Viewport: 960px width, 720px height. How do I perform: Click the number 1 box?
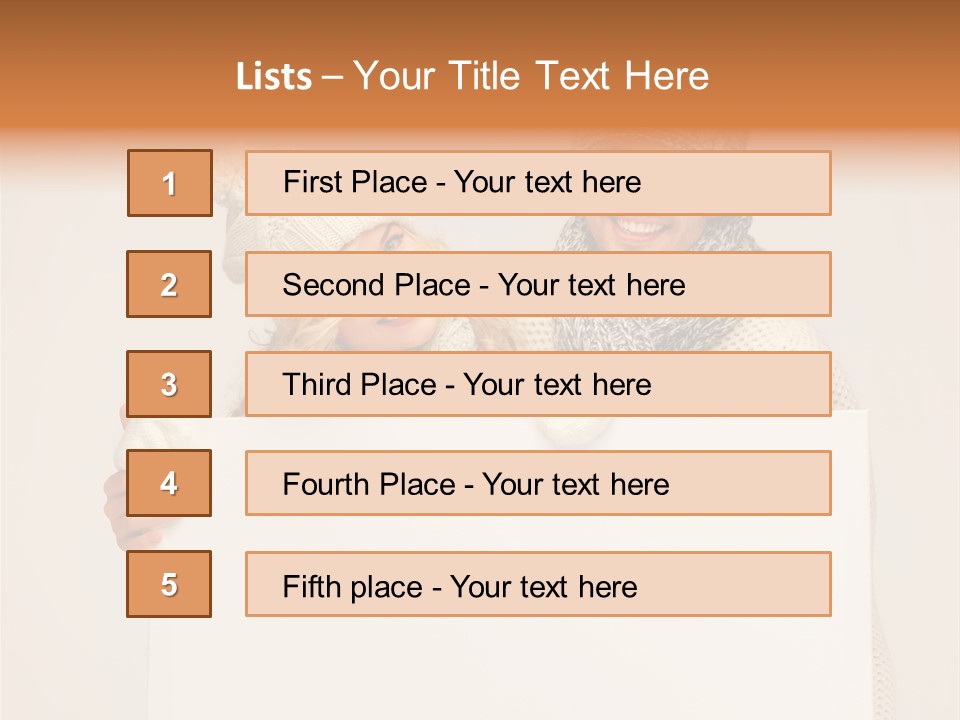170,183
